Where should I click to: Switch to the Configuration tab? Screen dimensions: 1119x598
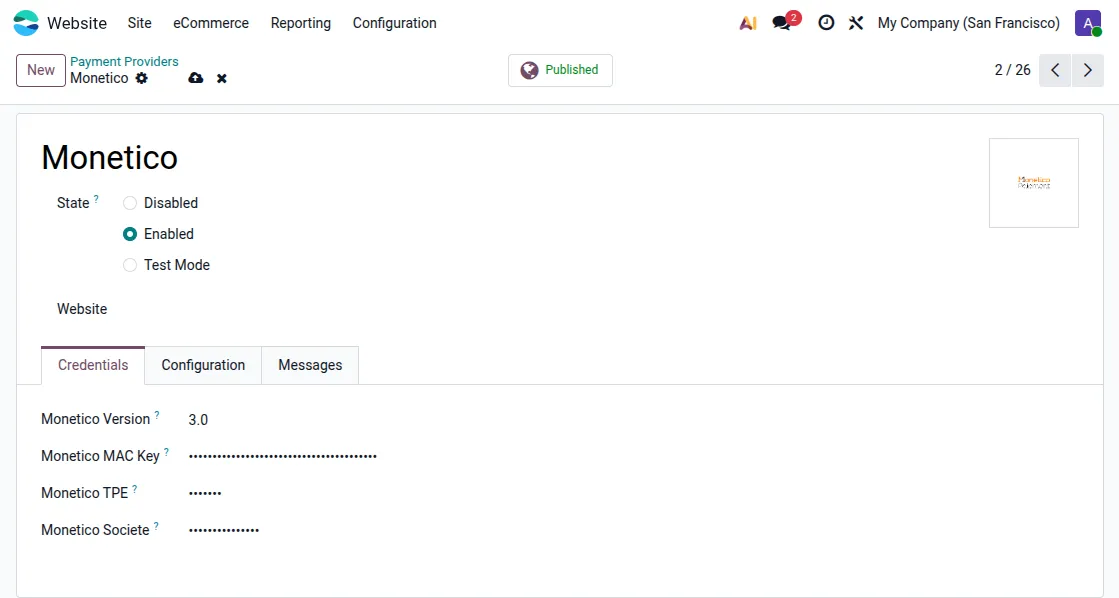click(203, 365)
